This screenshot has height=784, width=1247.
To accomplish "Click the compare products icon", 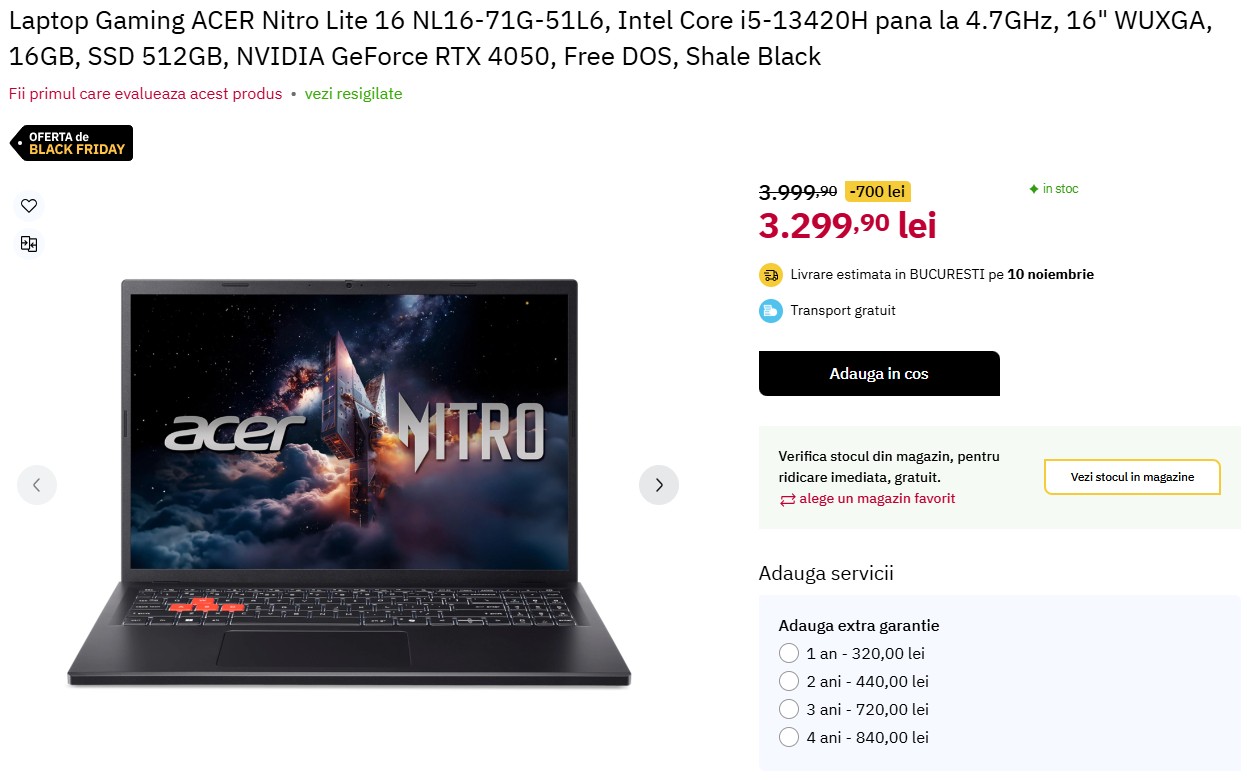I will [x=29, y=244].
